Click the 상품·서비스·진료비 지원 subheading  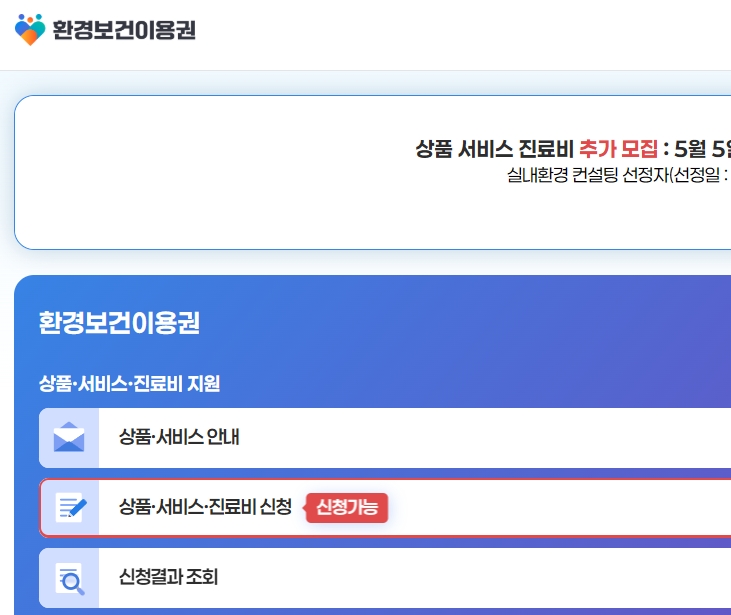[129, 384]
